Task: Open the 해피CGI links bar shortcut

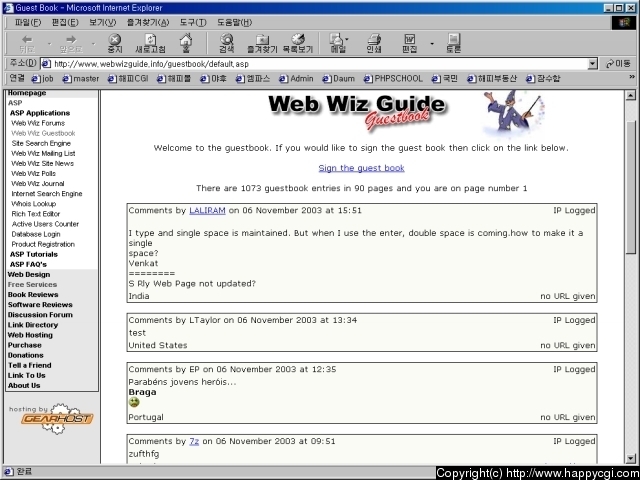Action: (x=128, y=78)
